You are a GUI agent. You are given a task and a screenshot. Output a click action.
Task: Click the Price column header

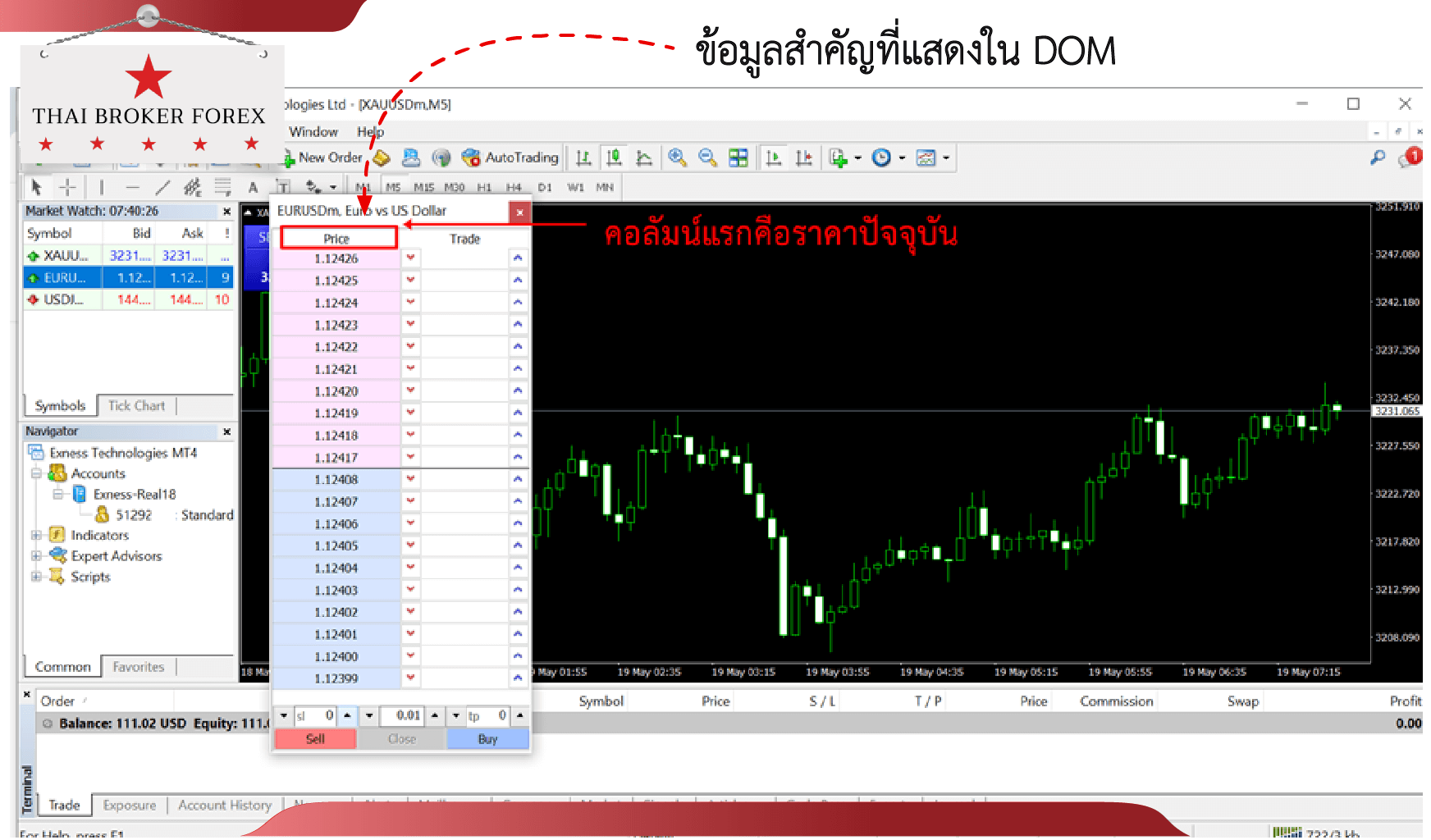338,238
